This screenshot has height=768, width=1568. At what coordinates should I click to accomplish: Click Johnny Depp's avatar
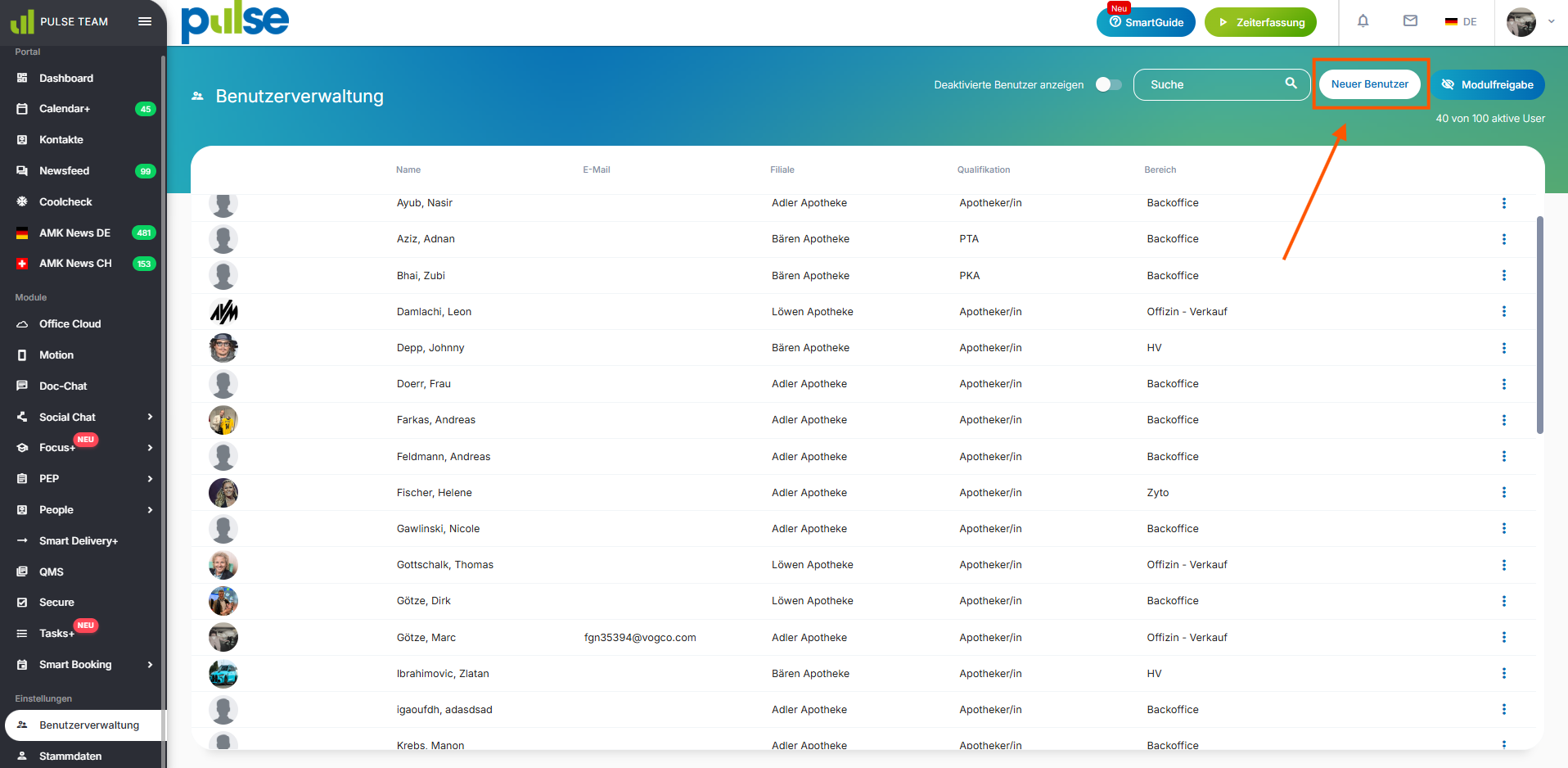[x=223, y=348]
